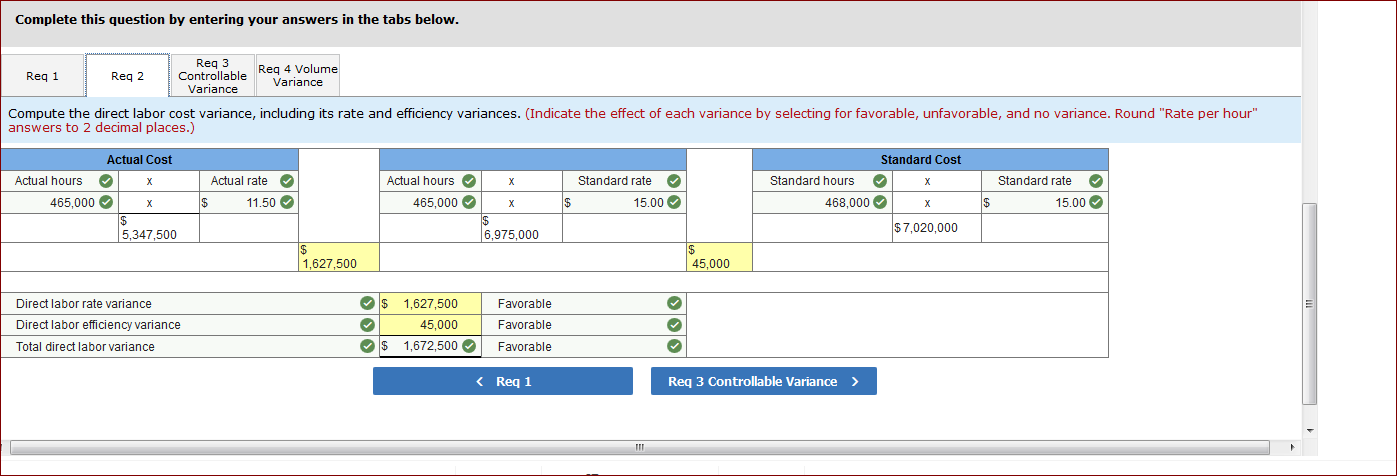This screenshot has height=476, width=1397.
Task: Click the Total direct labor variance label
Action: 85,347
